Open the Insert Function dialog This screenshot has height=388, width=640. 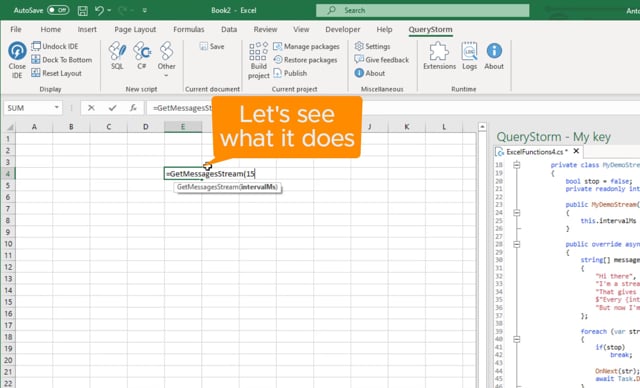[x=133, y=108]
